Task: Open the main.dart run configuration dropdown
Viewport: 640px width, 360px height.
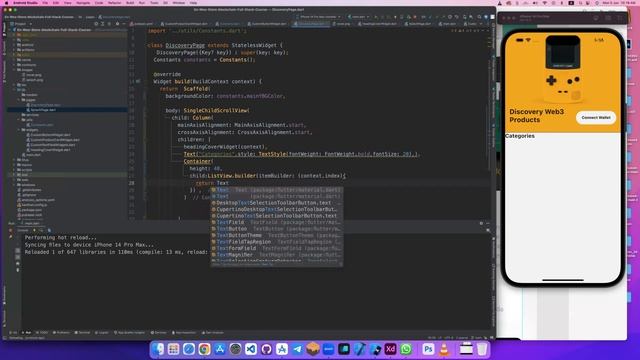Action: (x=358, y=17)
